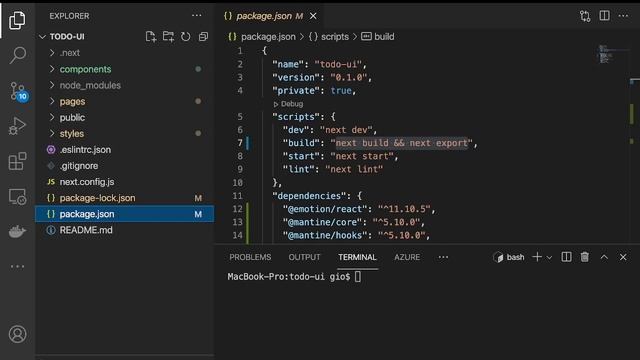
Task: Refresh the TODO-UI explorer
Action: click(x=186, y=36)
